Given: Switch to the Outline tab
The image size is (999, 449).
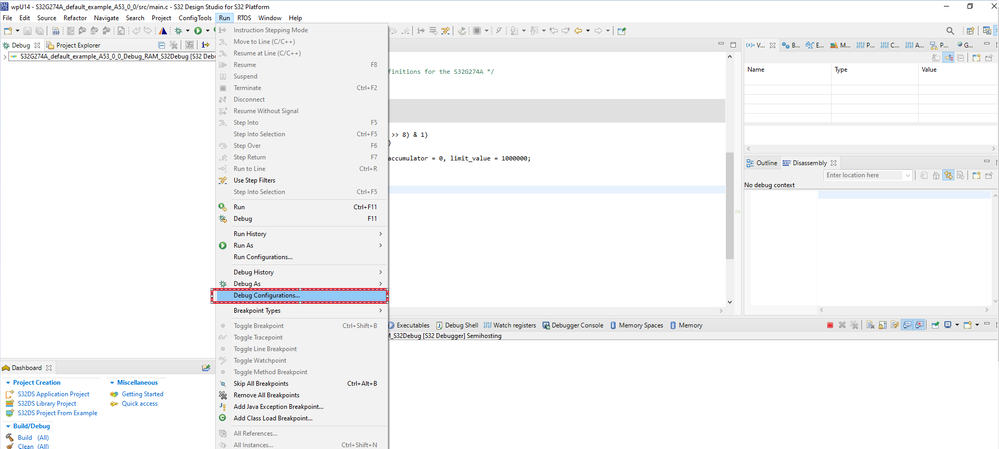Looking at the screenshot, I should 762,163.
